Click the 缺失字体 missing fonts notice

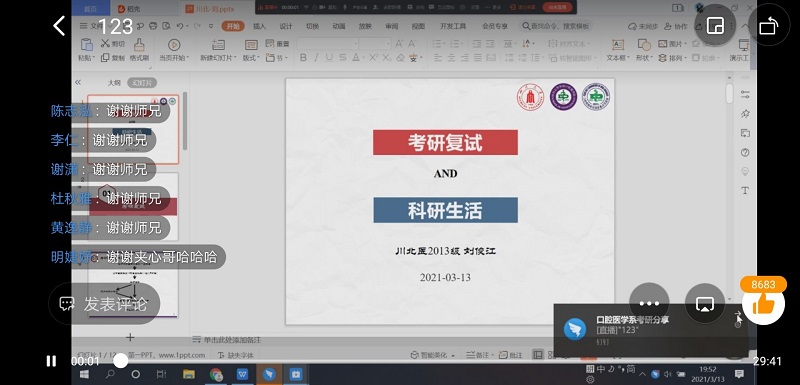coord(236,355)
